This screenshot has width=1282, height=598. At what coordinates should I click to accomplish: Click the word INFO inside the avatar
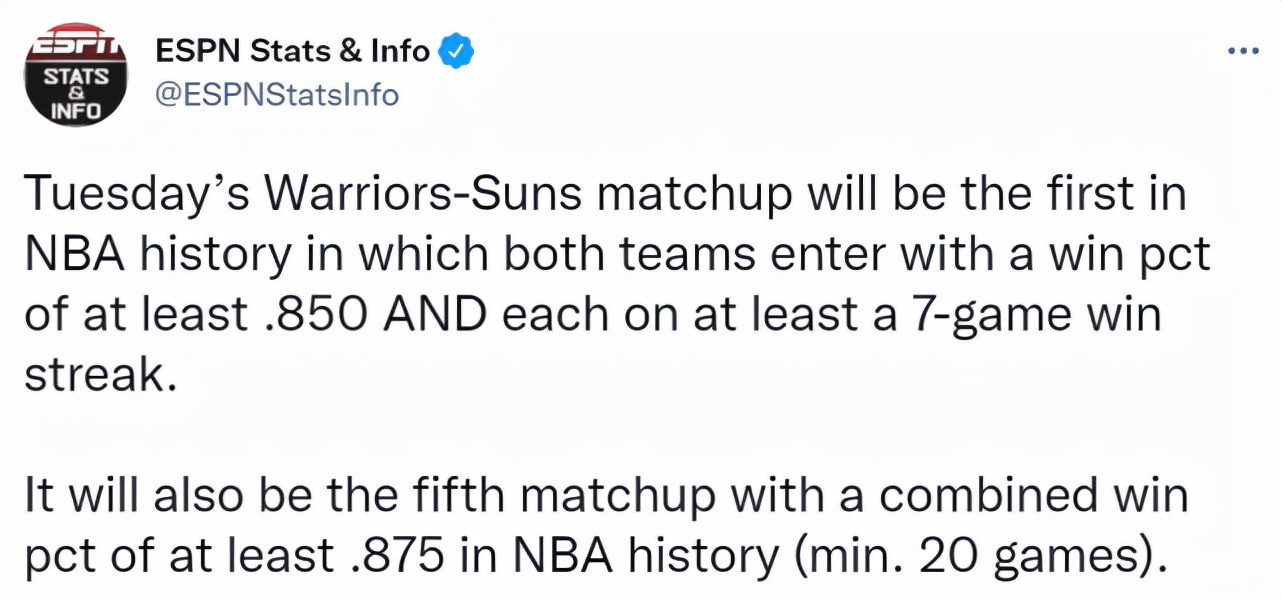(76, 109)
